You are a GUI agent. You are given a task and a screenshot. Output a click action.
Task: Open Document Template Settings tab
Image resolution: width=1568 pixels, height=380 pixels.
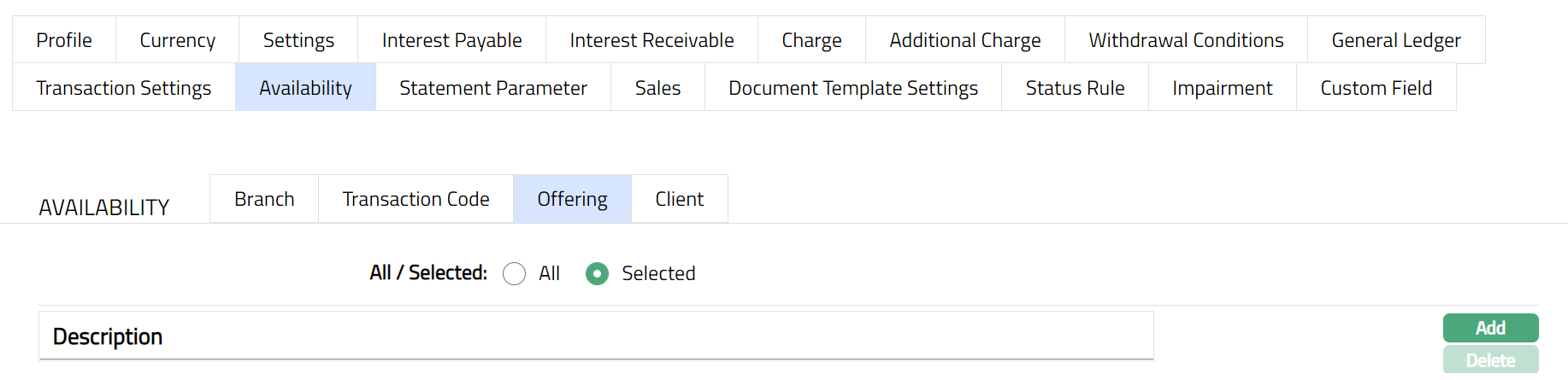852,88
